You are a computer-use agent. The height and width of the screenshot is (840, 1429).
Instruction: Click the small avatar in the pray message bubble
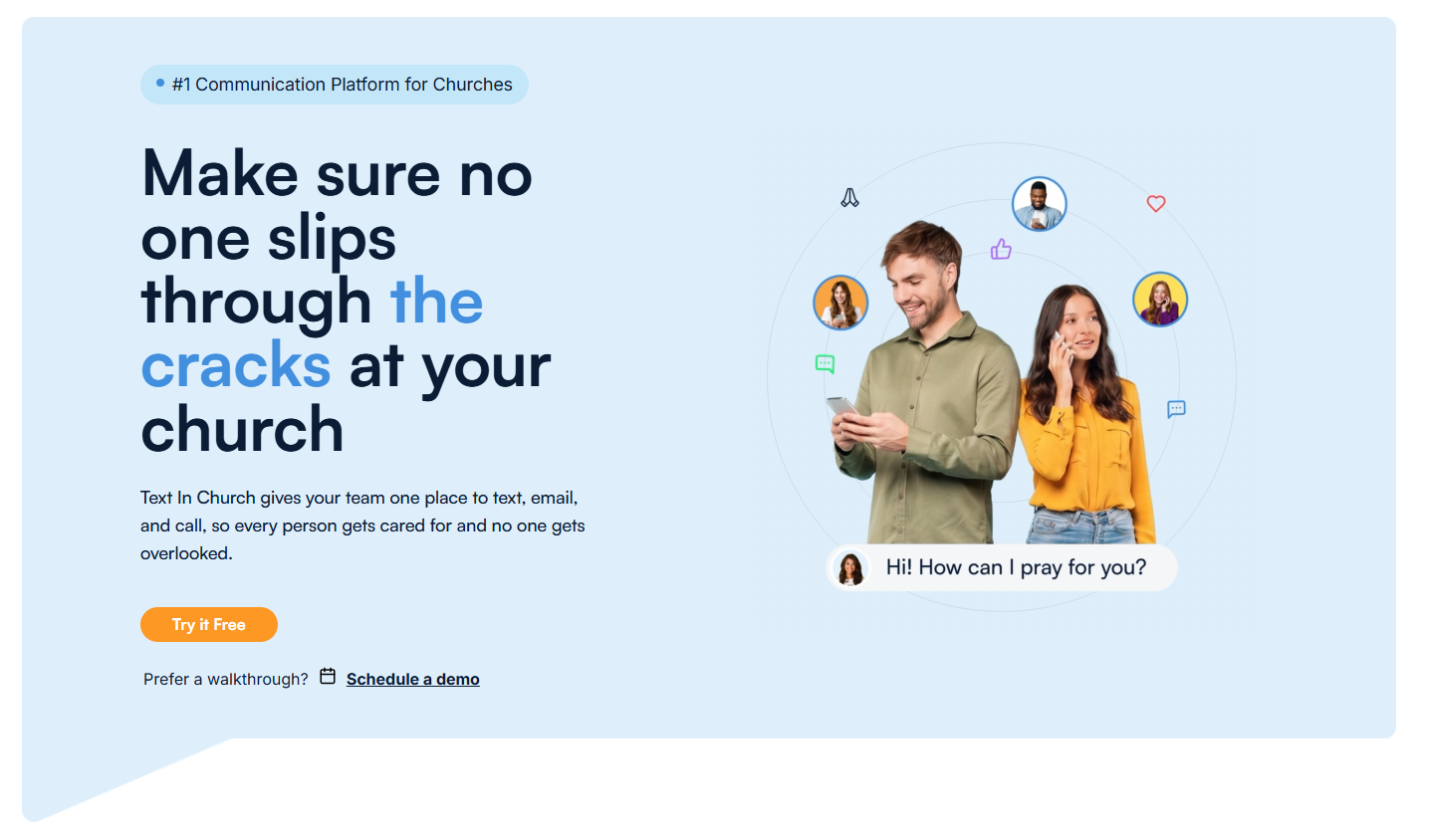coord(850,568)
